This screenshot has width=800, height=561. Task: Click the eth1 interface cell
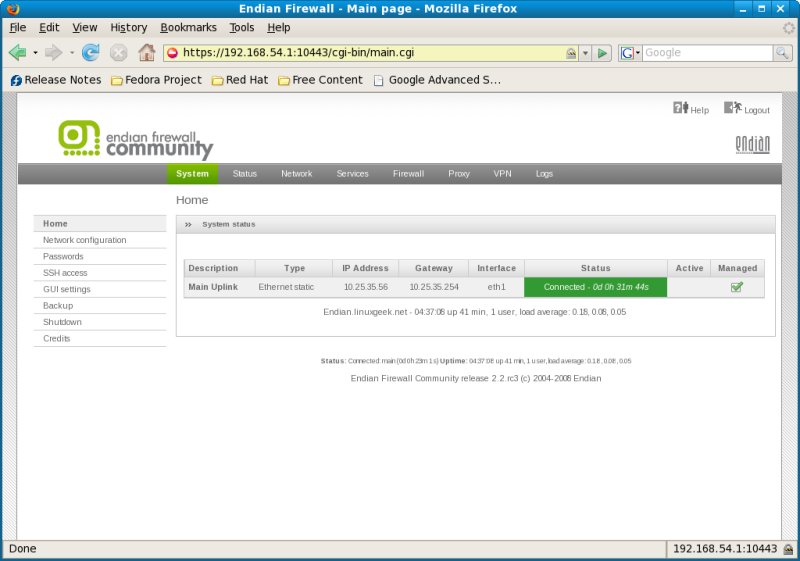coord(496,287)
